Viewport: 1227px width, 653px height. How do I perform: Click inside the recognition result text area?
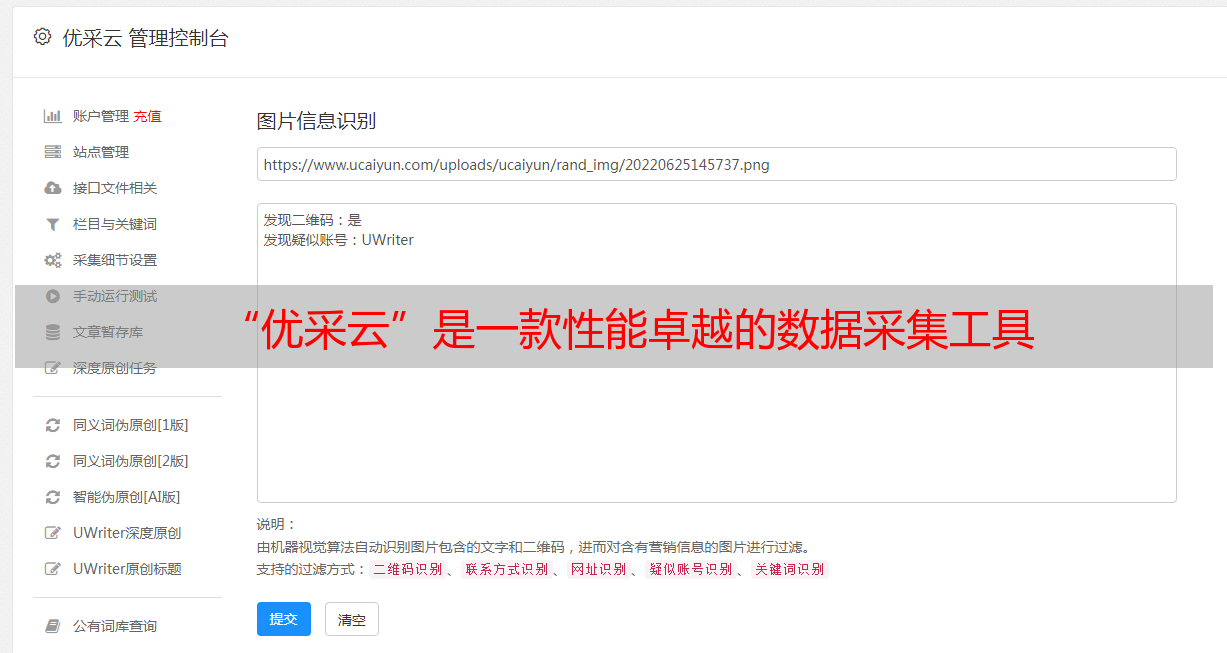(716, 352)
